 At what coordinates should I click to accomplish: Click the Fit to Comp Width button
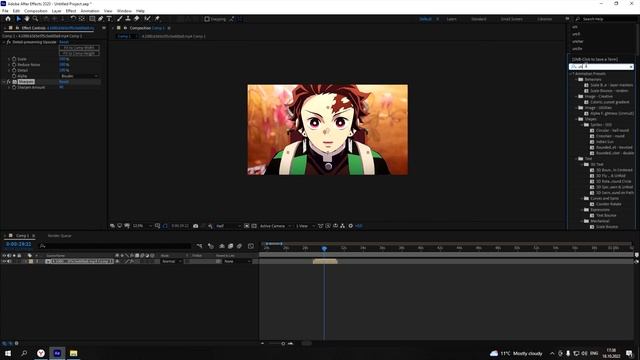click(x=79, y=48)
